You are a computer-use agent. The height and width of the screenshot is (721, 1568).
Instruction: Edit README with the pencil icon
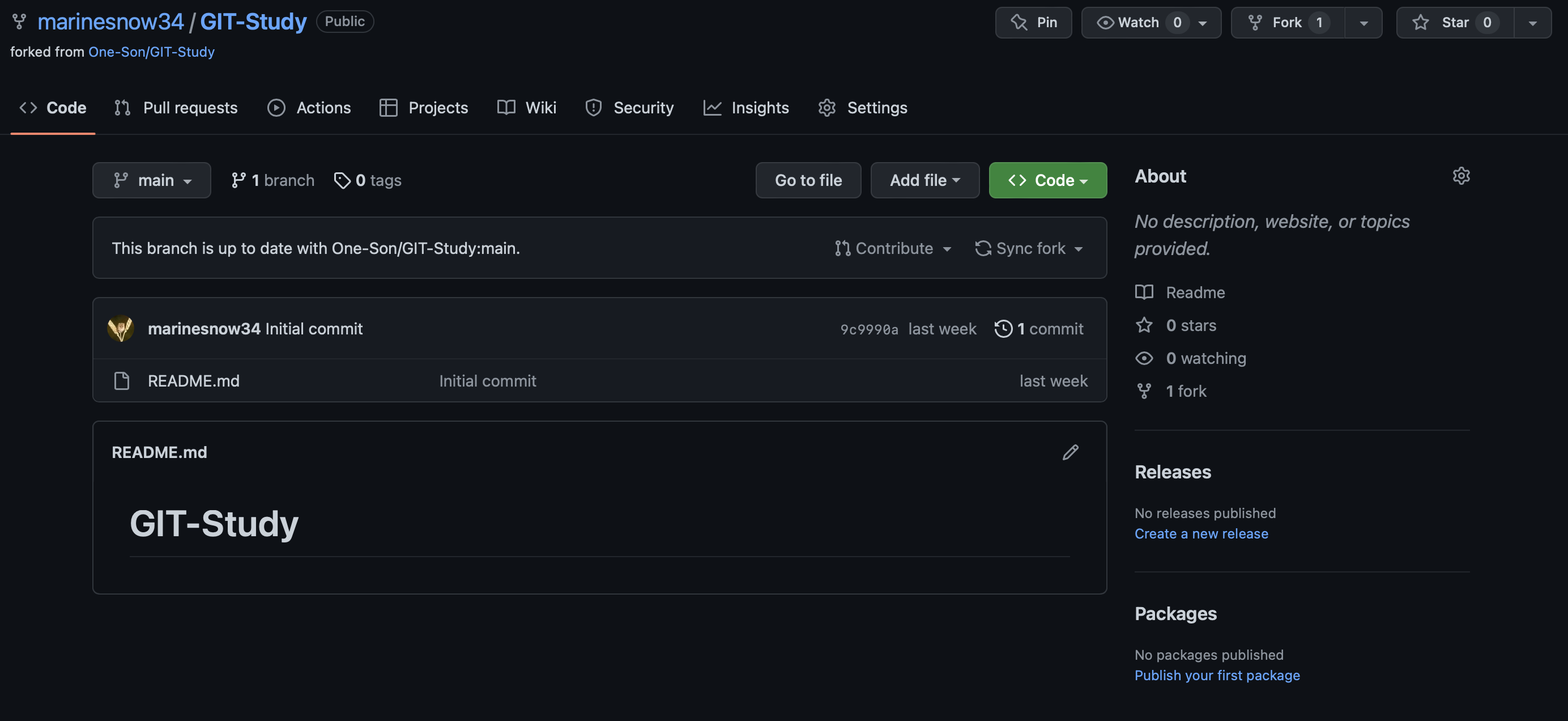(1070, 452)
